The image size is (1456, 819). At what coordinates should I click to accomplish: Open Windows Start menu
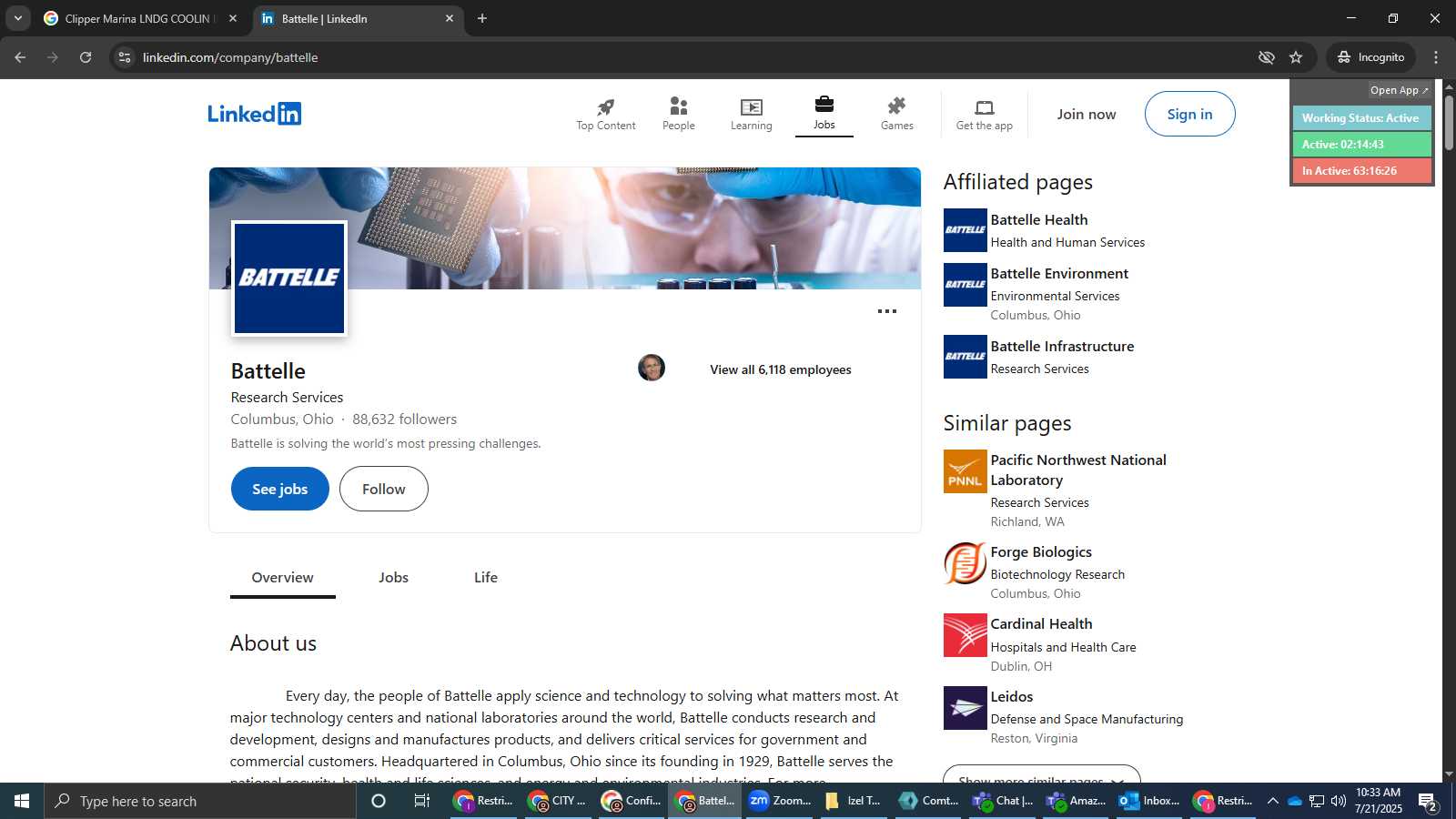coord(22,801)
